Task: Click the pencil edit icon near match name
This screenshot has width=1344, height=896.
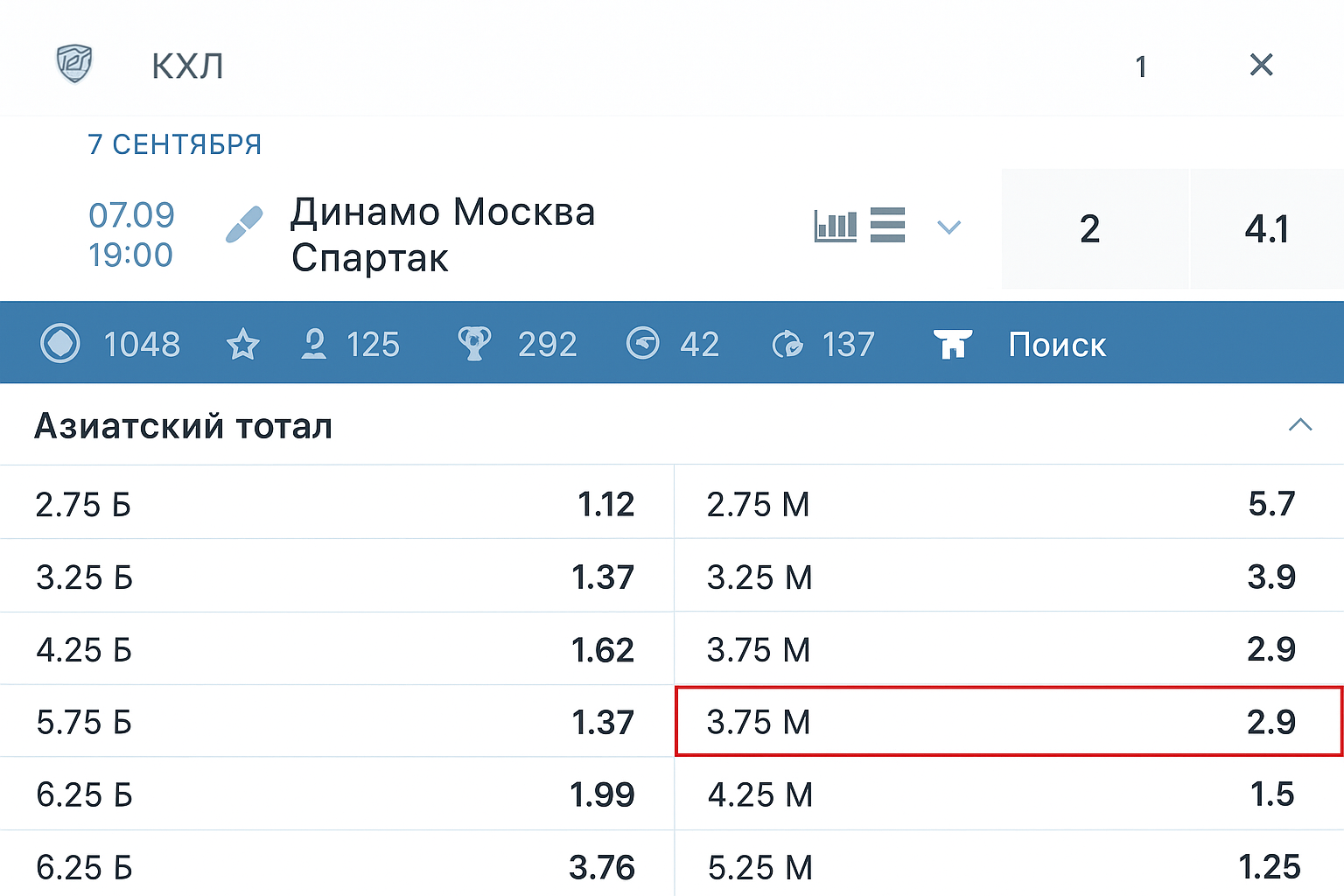Action: (243, 222)
